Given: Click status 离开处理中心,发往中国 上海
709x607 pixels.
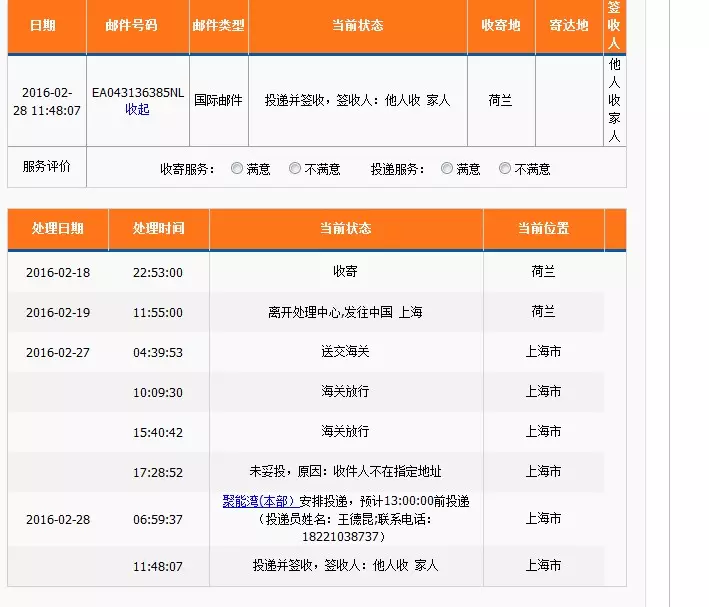Looking at the screenshot, I should (x=345, y=312).
